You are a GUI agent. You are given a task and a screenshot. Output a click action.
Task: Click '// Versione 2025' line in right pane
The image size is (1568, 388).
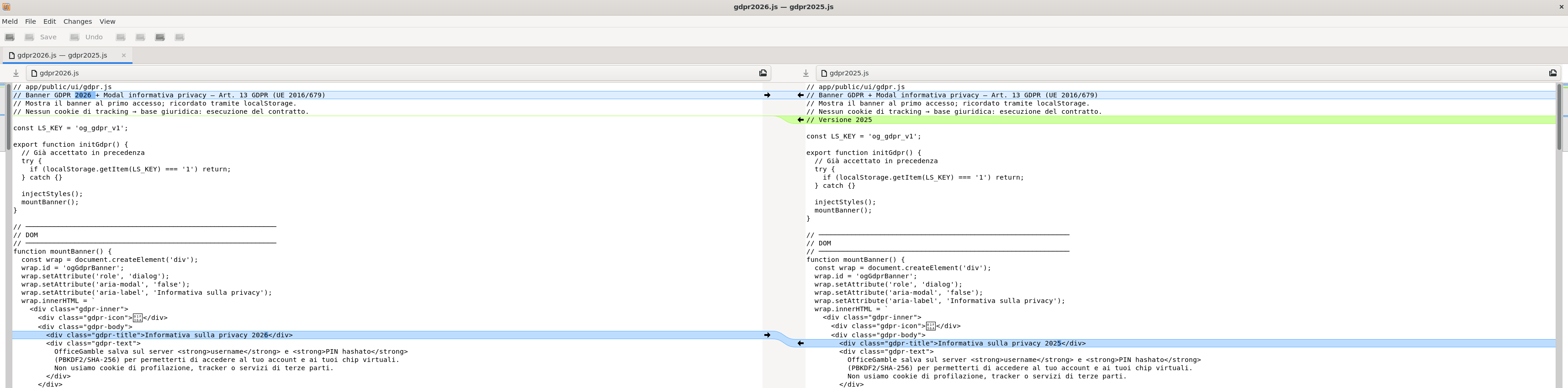point(839,120)
